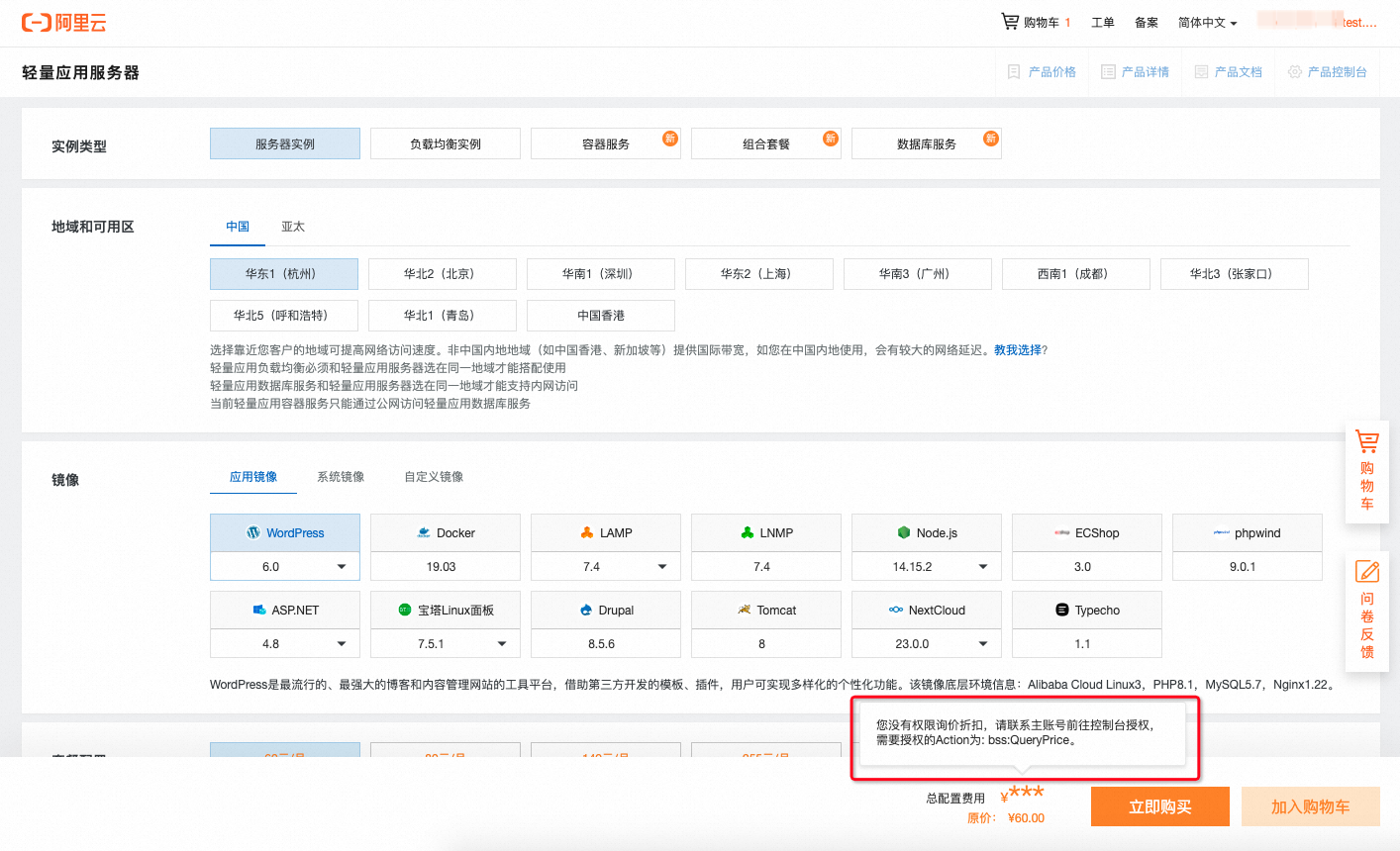1400x851 pixels.
Task: Click the LAMP image icon
Action: pos(587,532)
